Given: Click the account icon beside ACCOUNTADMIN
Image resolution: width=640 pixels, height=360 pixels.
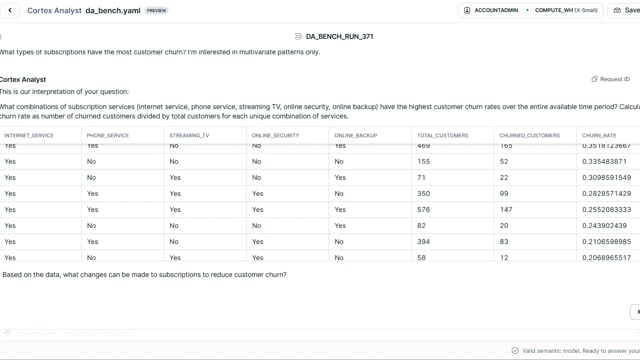Looking at the screenshot, I should coord(467,10).
